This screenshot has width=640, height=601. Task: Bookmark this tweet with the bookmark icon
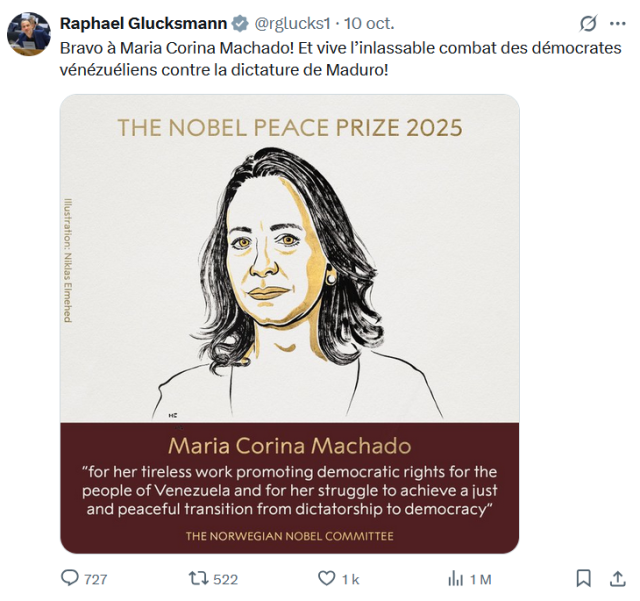point(584,578)
